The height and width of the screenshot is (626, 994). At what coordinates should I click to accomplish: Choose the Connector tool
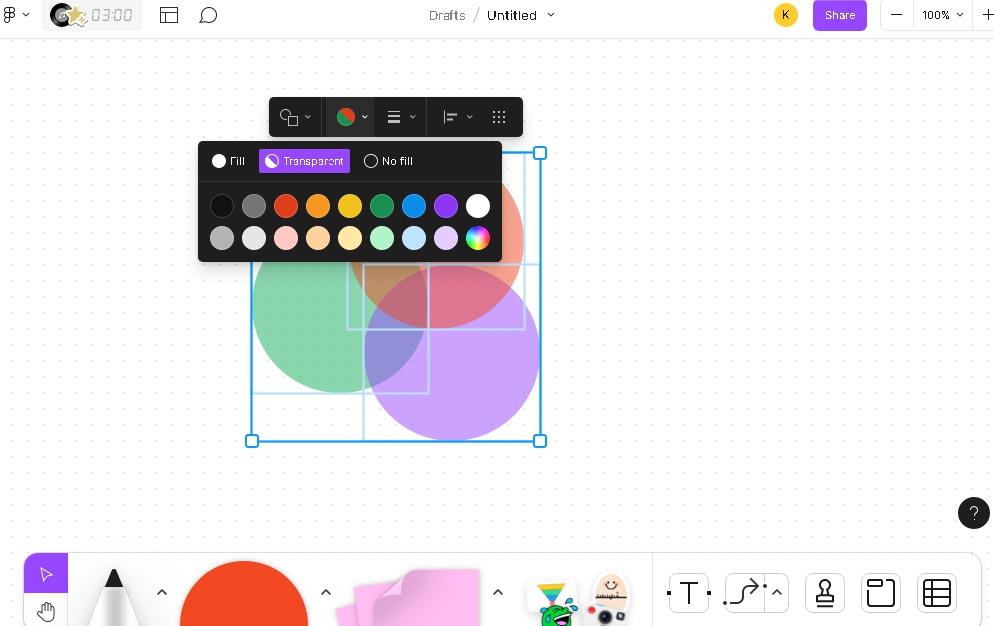point(744,593)
